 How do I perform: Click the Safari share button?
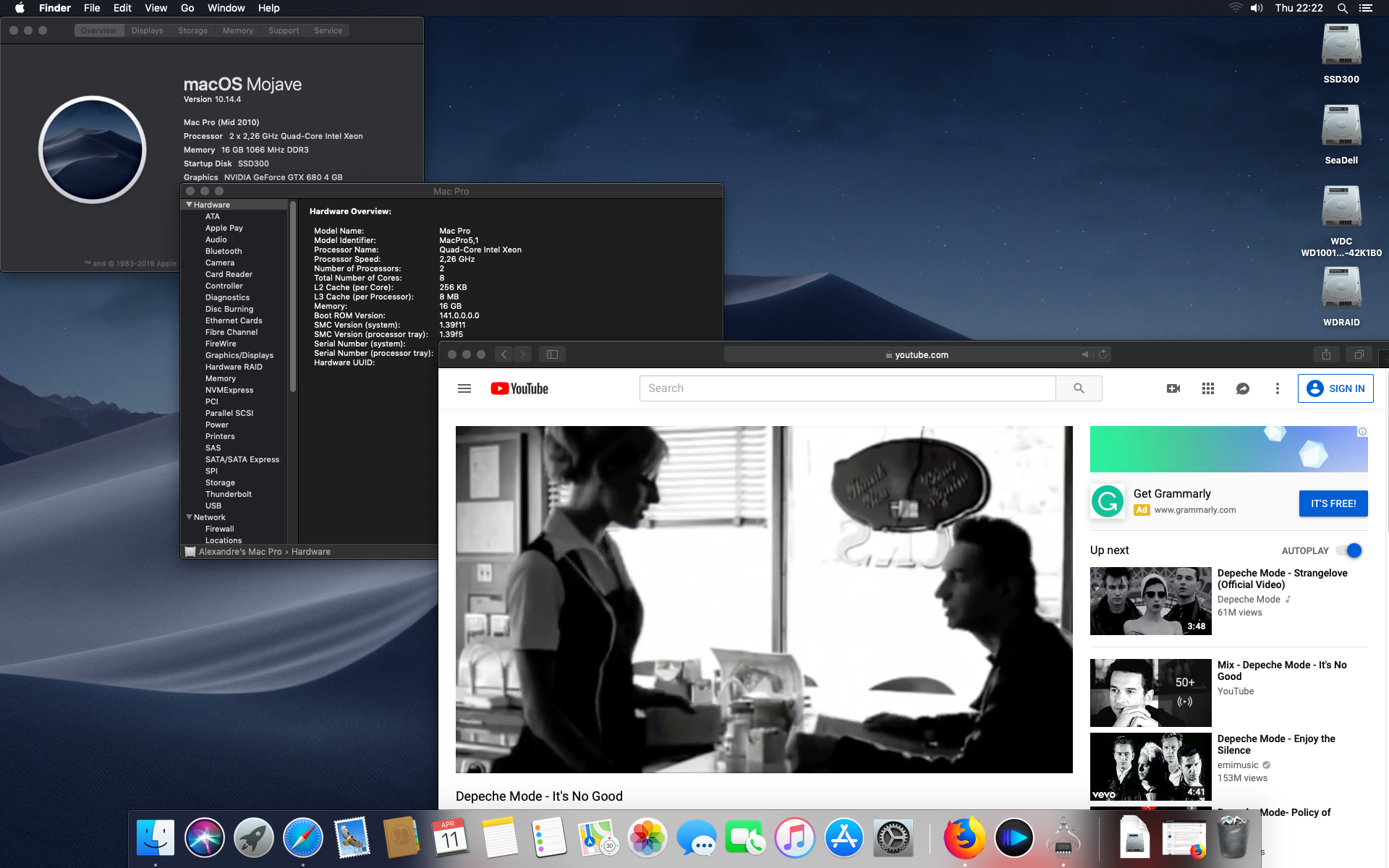pos(1326,354)
